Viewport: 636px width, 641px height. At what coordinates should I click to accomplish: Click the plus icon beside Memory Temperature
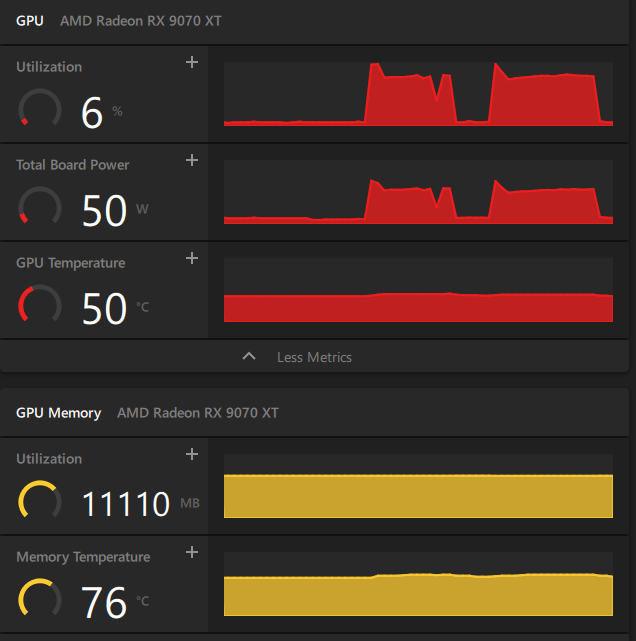pos(193,553)
